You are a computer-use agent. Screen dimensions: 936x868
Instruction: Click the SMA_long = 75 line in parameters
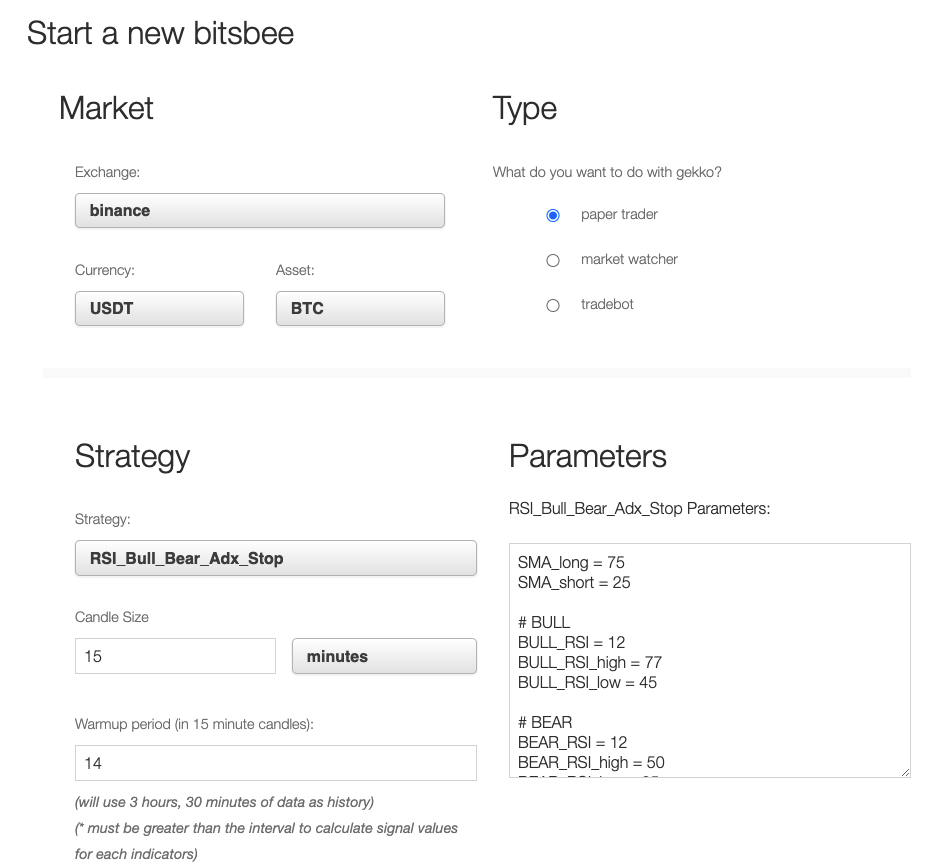[571, 562]
